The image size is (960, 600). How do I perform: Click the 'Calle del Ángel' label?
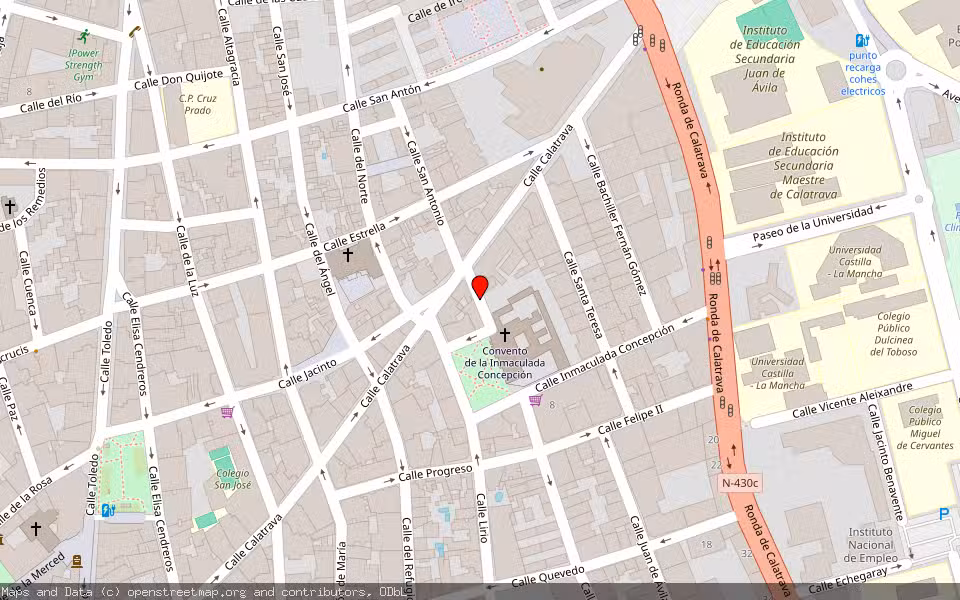click(x=320, y=259)
